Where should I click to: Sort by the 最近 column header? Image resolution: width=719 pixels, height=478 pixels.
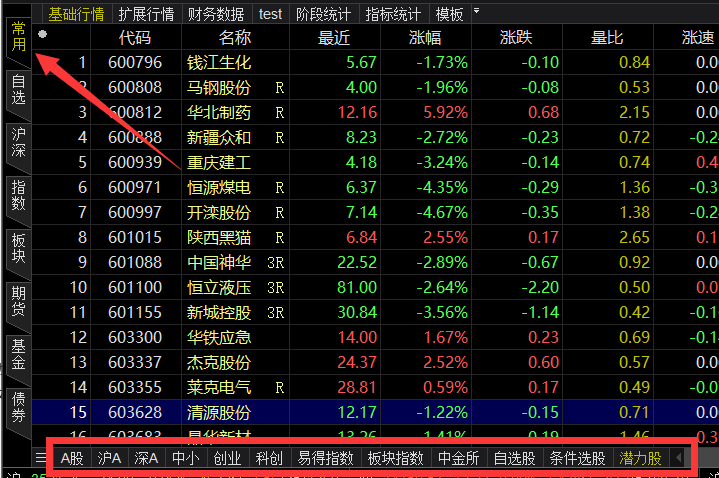[334, 37]
